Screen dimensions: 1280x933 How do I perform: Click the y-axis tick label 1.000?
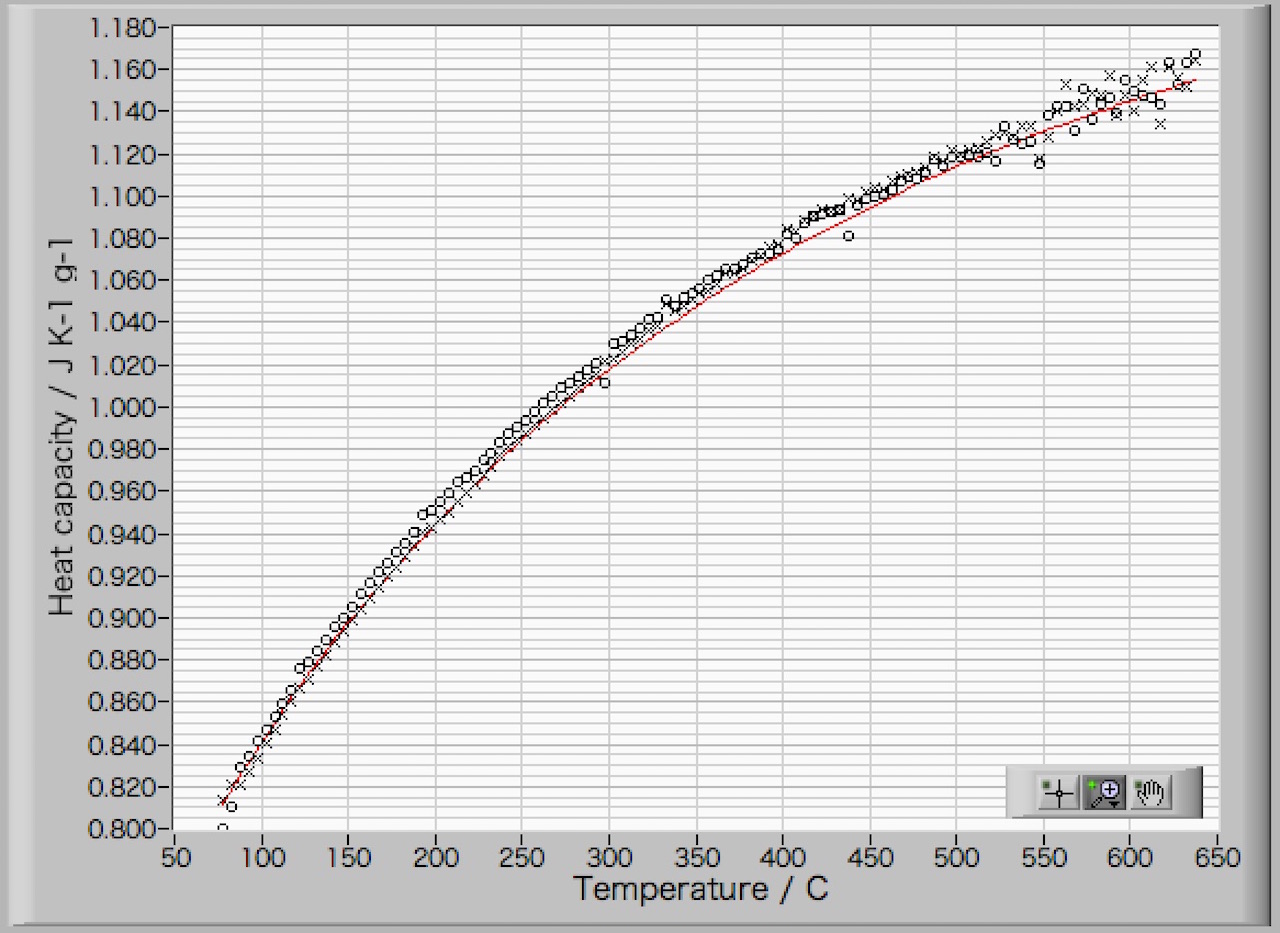pyautogui.click(x=123, y=407)
